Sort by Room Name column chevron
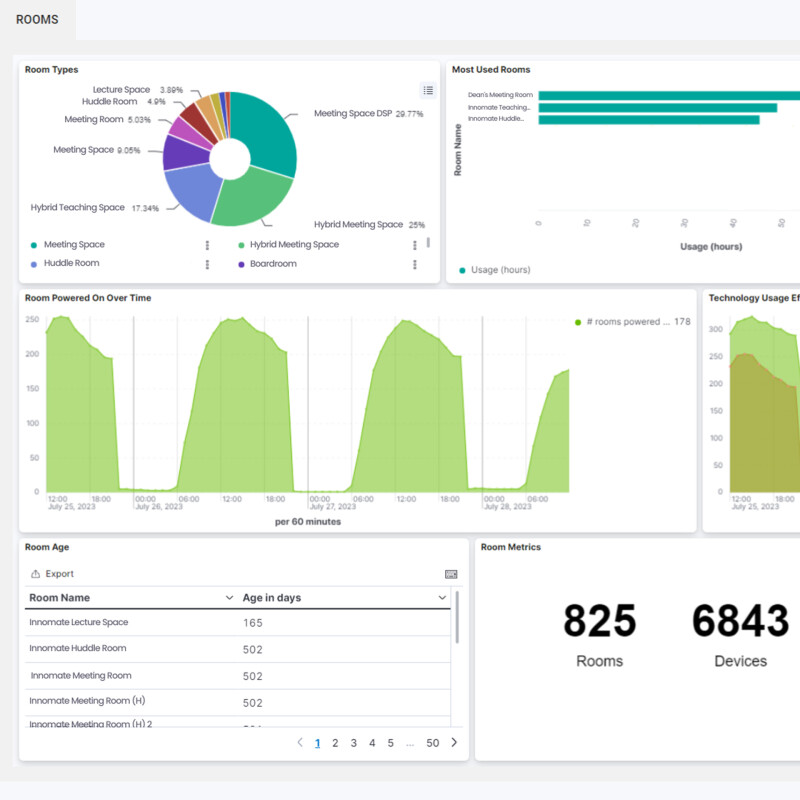The width and height of the screenshot is (800, 800). [230, 597]
